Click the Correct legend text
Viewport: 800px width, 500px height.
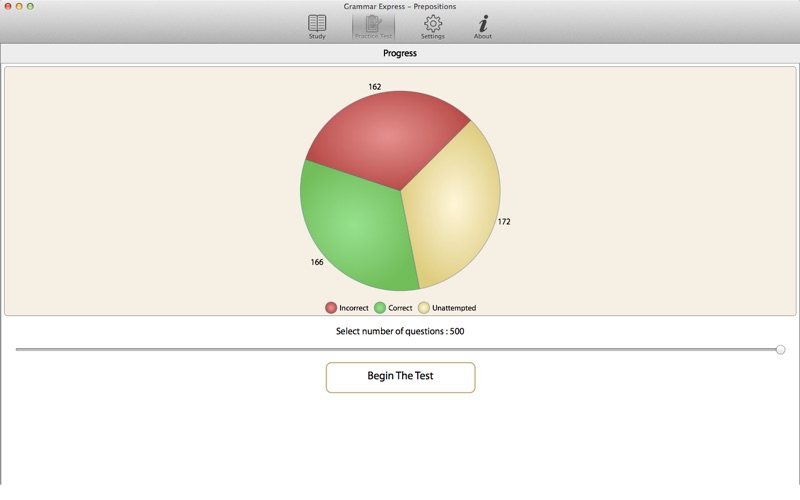click(400, 308)
